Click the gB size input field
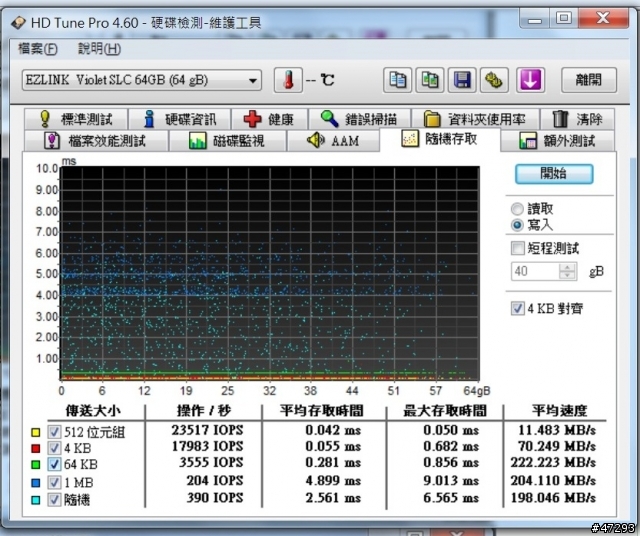 point(535,271)
